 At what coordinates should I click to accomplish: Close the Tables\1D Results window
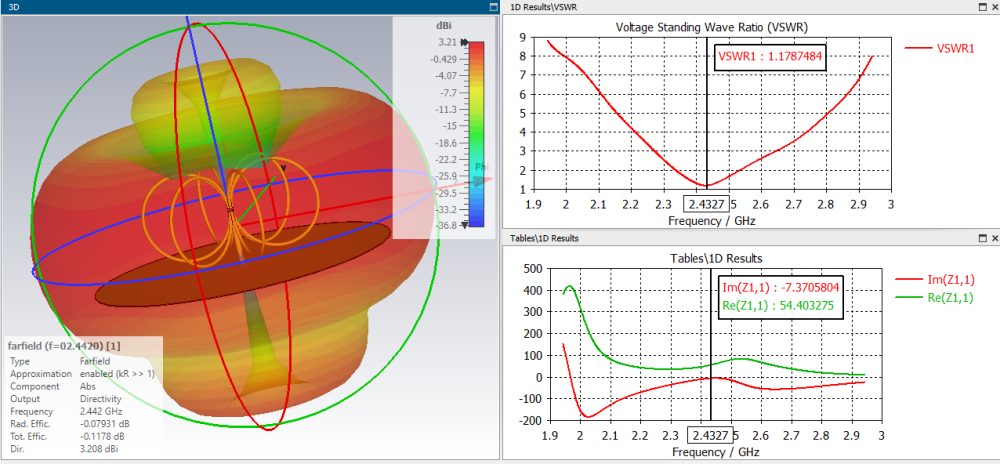point(994,238)
